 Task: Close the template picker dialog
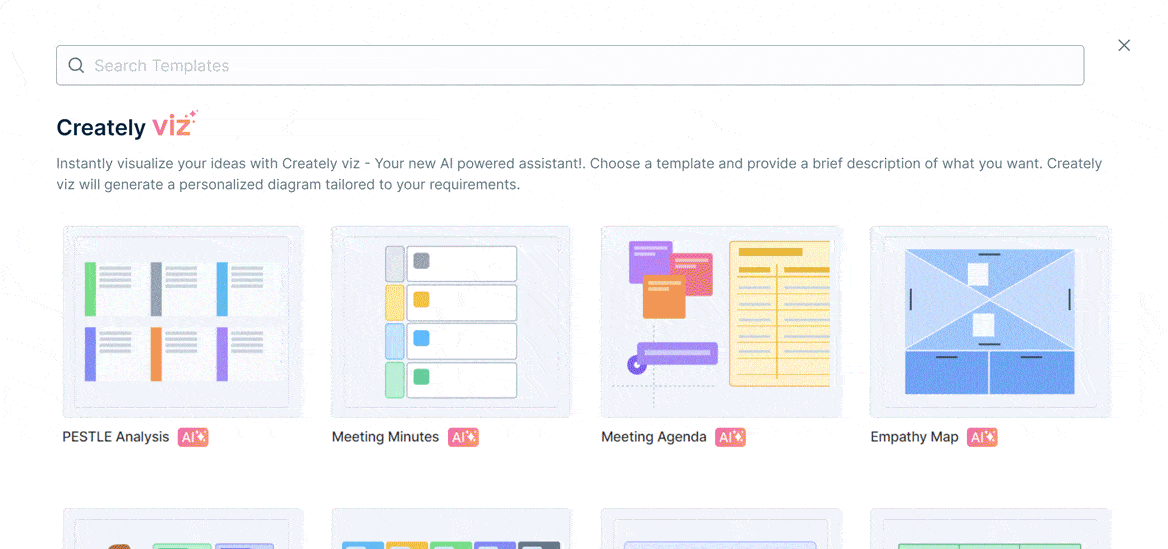point(1124,45)
